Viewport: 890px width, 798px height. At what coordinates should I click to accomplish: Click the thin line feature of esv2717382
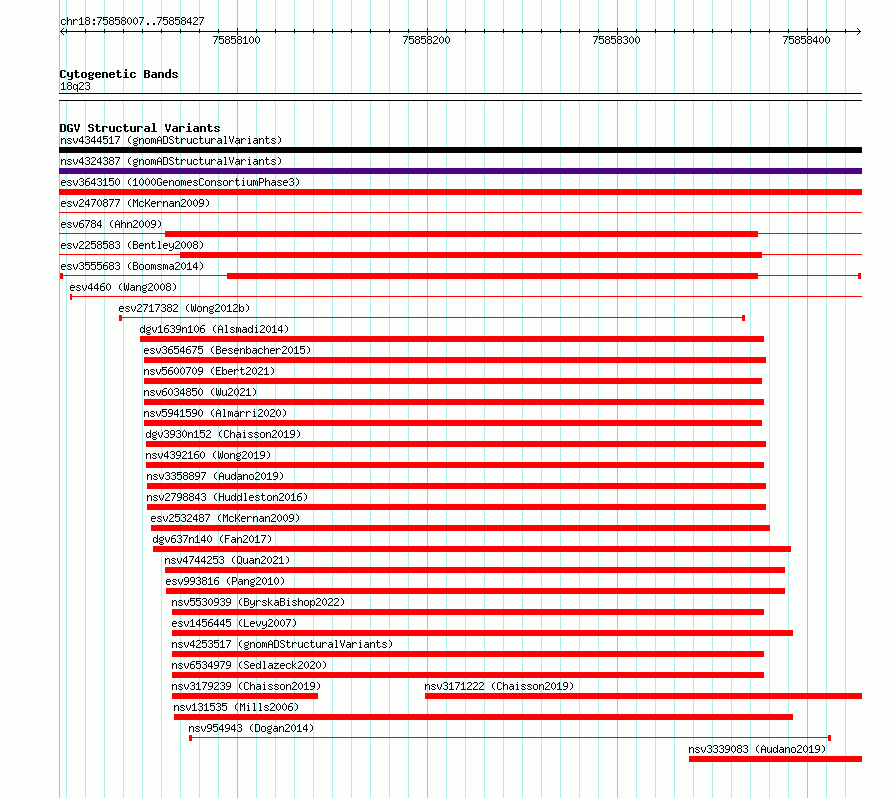coord(432,318)
